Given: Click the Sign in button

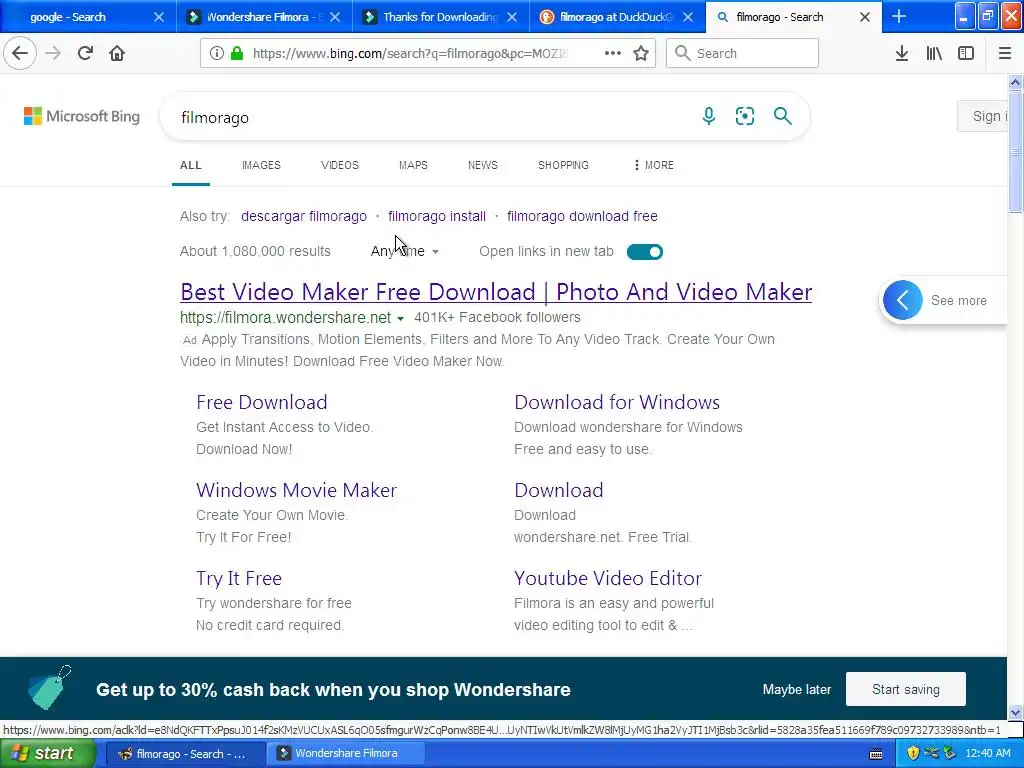Looking at the screenshot, I should (983, 116).
